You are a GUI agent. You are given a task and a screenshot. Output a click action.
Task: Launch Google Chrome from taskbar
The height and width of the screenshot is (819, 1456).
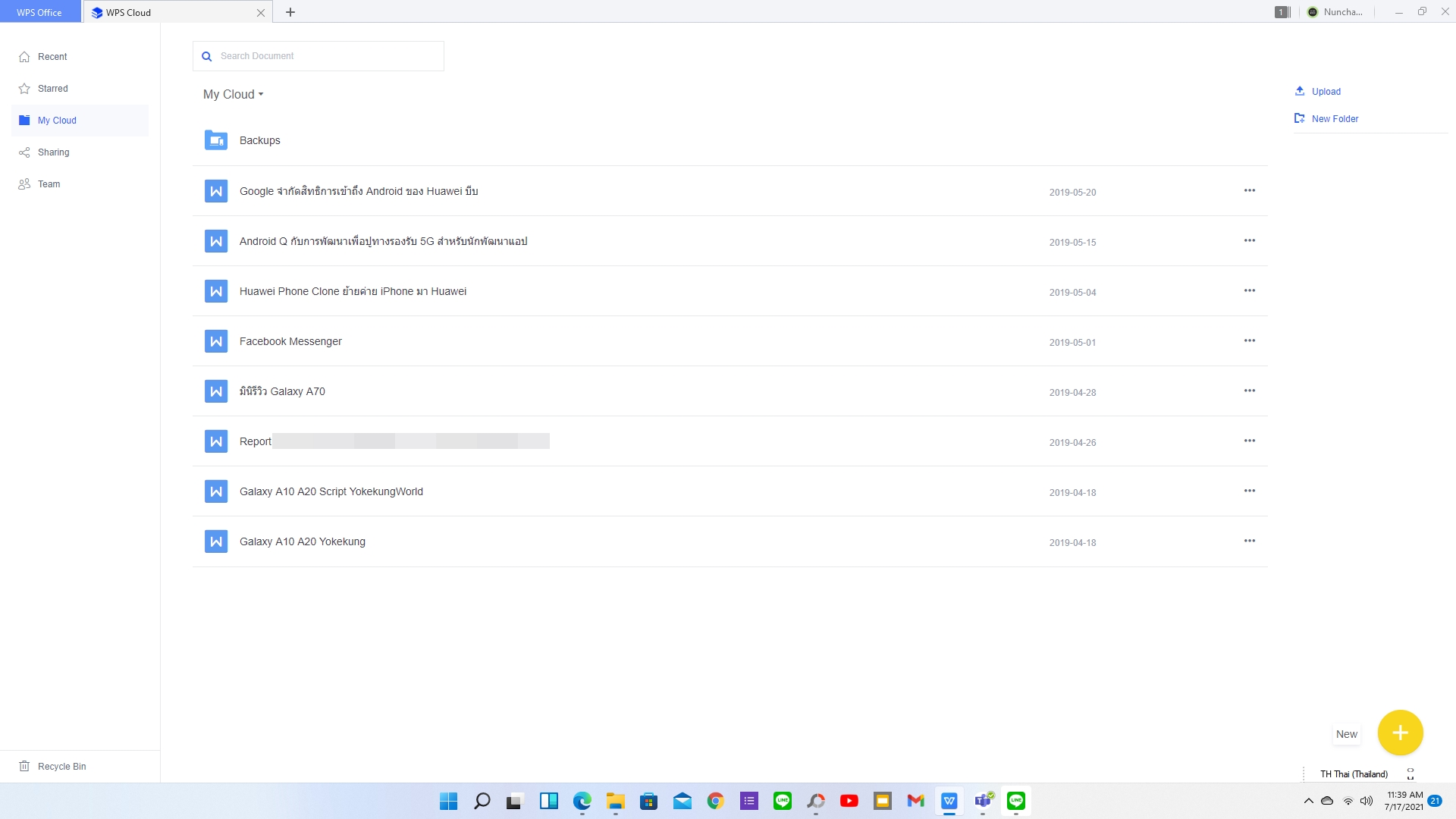click(x=716, y=801)
